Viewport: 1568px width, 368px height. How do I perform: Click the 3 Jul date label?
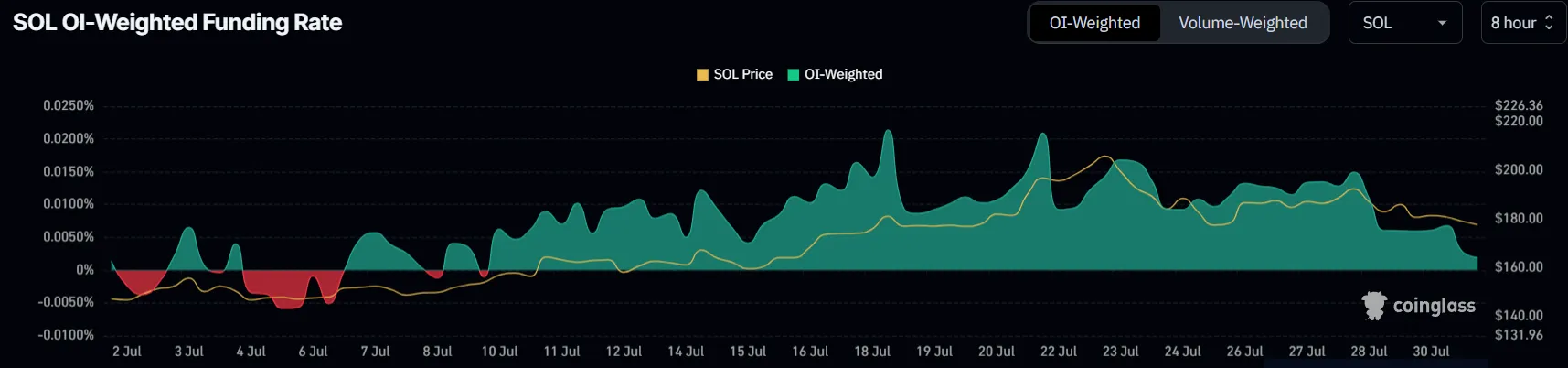coord(189,352)
